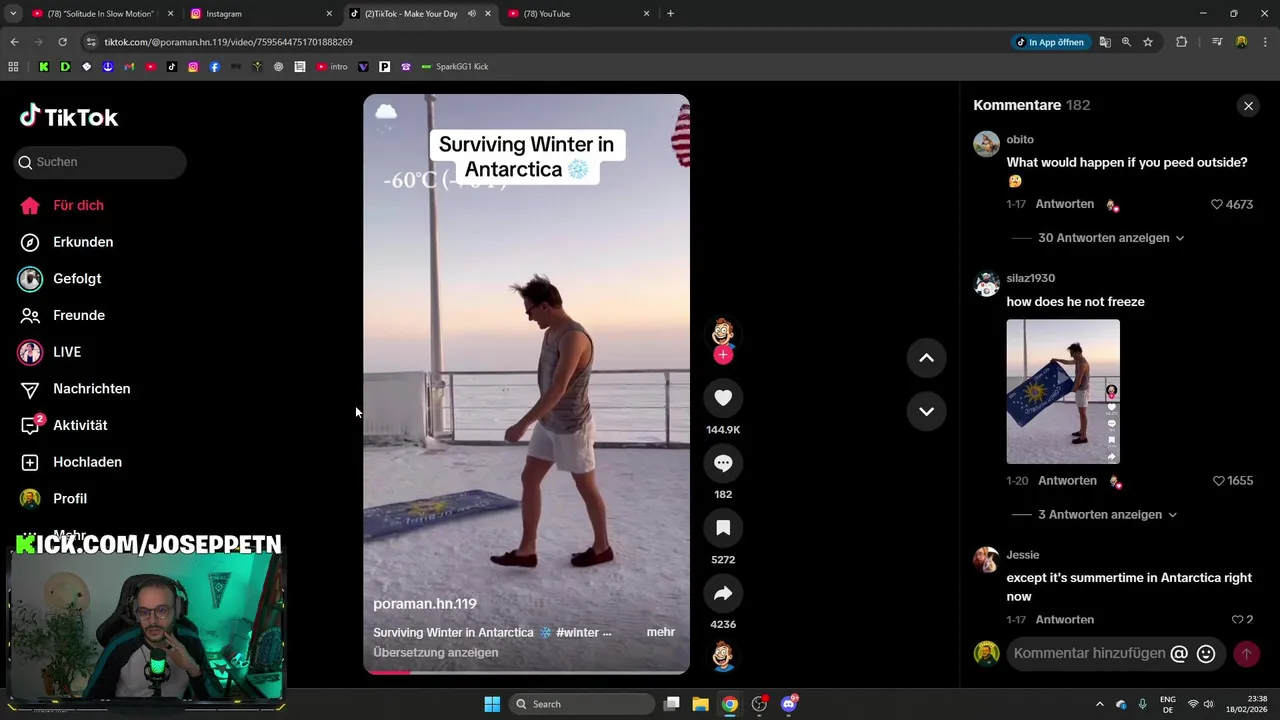Seek using the red video progress bar
Screen dimensions: 1280x720
(x=526, y=672)
